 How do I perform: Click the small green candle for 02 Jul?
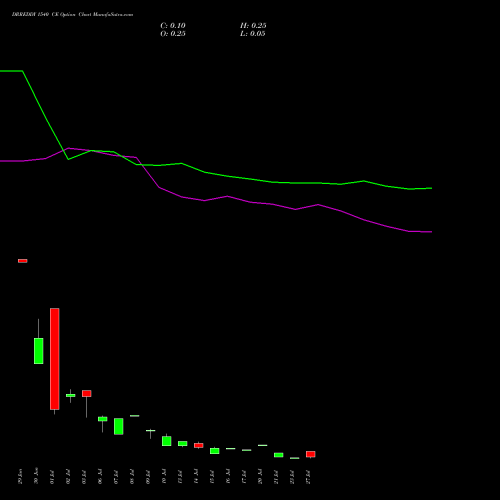pos(71,395)
